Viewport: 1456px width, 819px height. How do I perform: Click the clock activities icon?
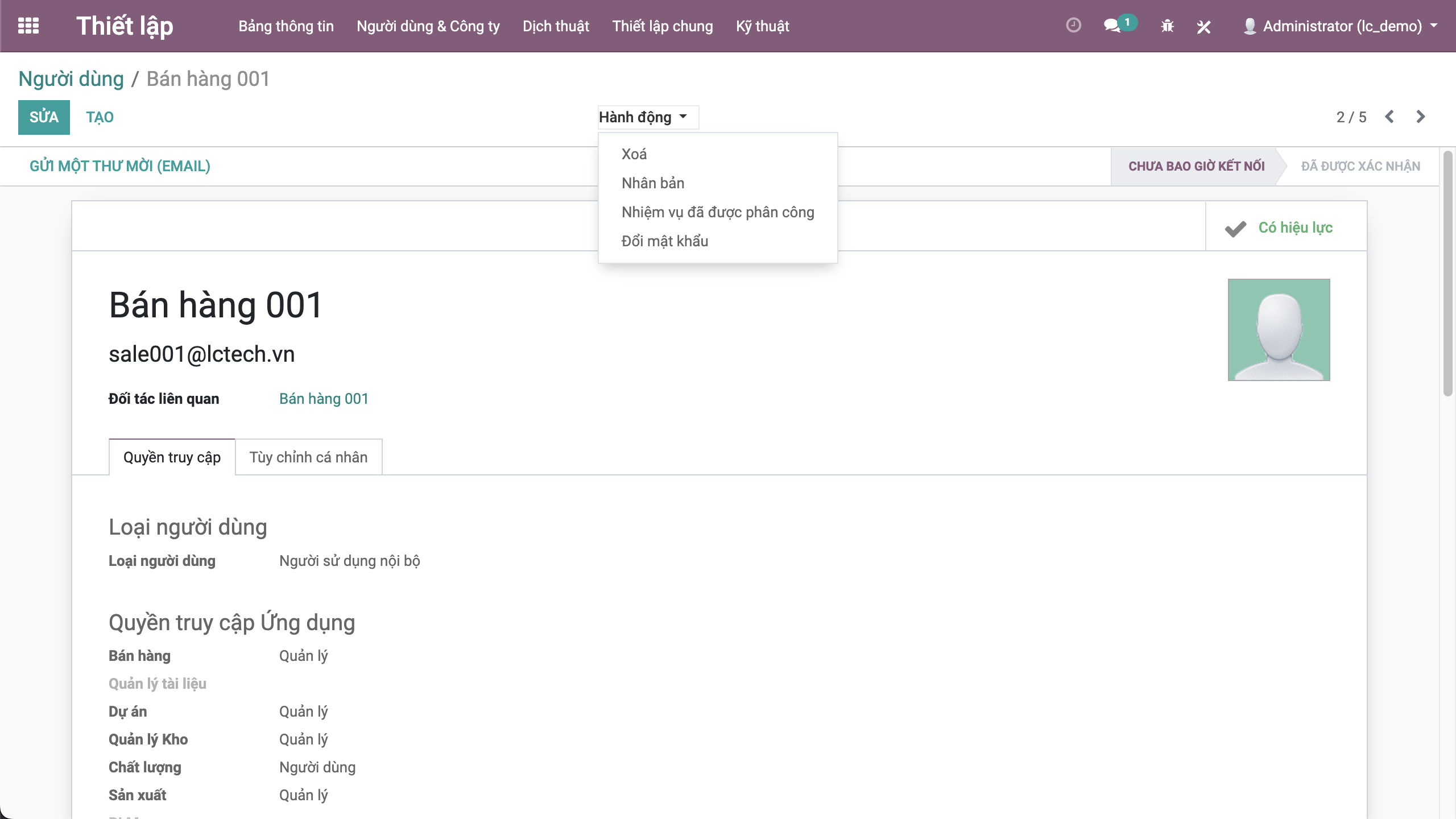[x=1073, y=26]
